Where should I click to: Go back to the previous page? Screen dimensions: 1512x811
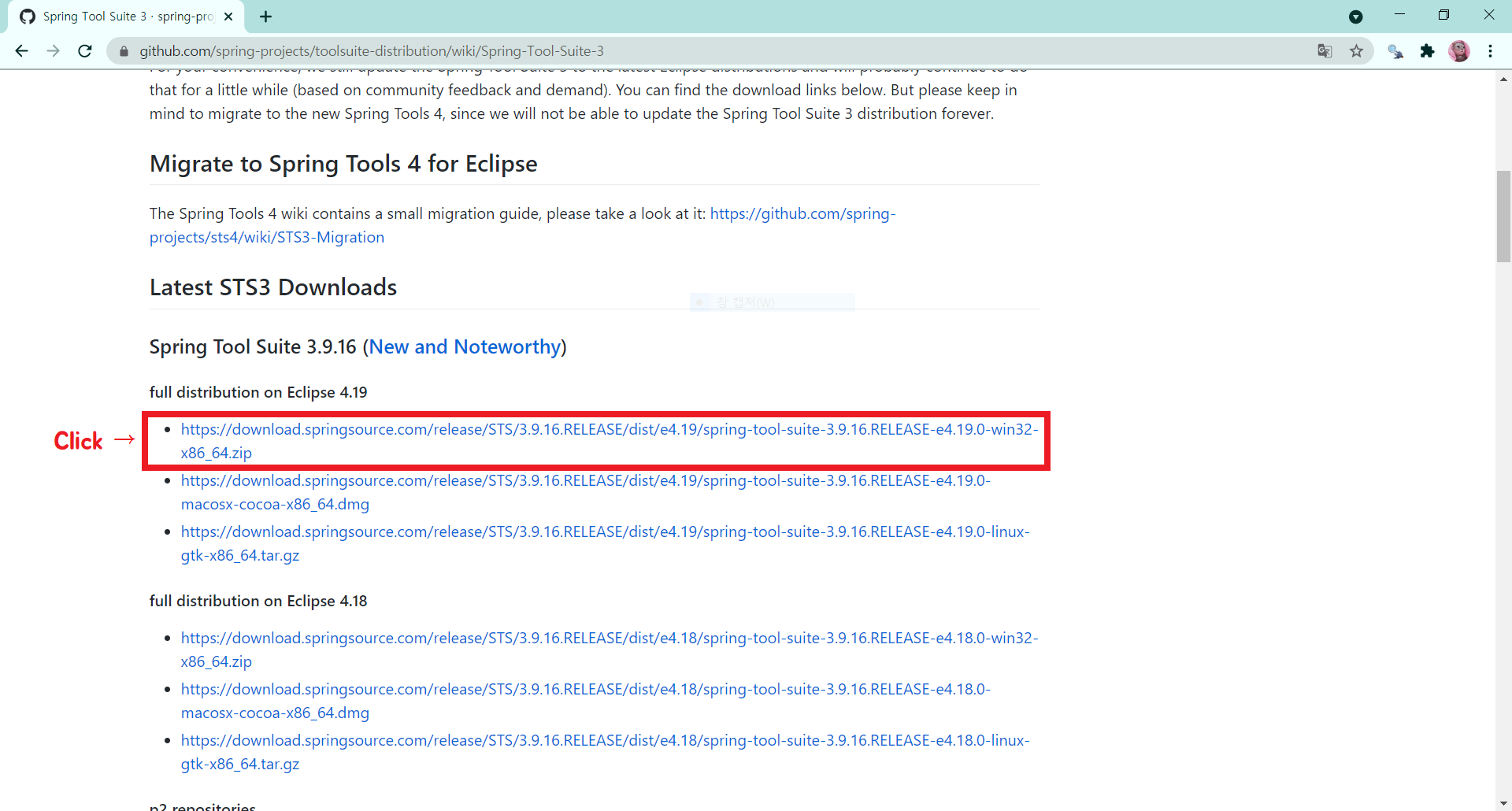tap(21, 51)
